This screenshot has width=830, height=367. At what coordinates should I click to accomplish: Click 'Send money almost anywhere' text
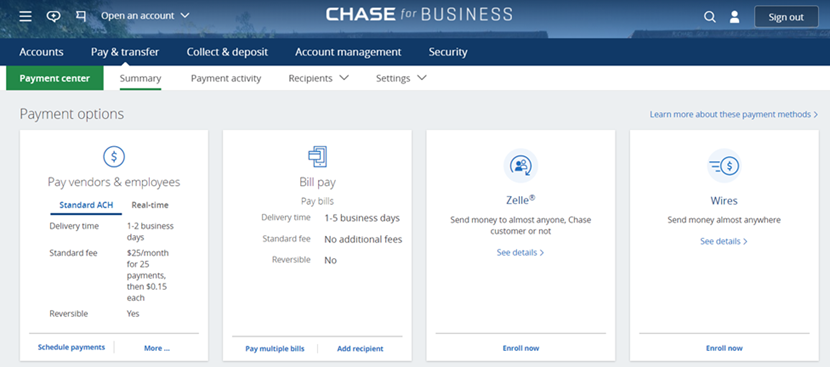724,220
